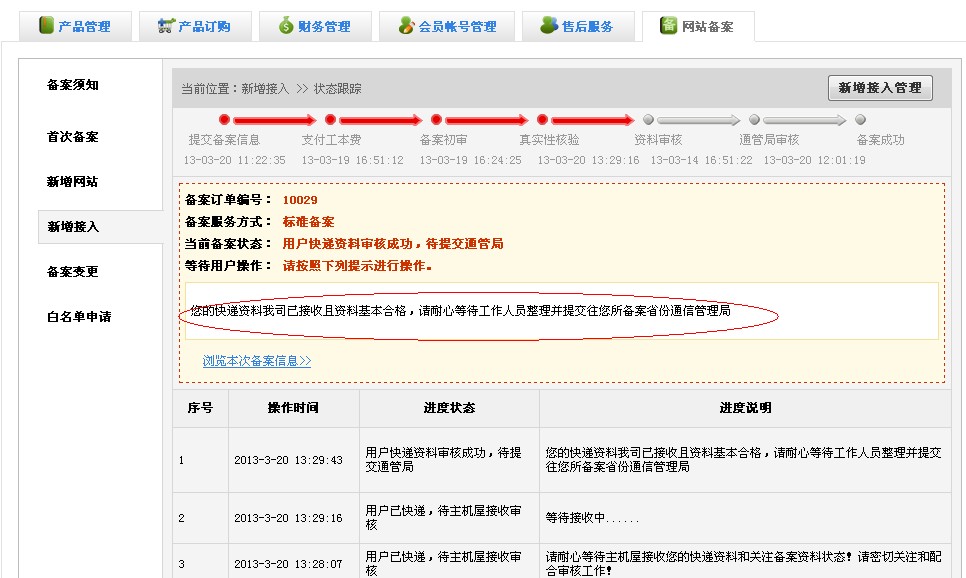The width and height of the screenshot is (966, 578).
Task: Choose 新增网站 in the sidebar
Action: [73, 182]
